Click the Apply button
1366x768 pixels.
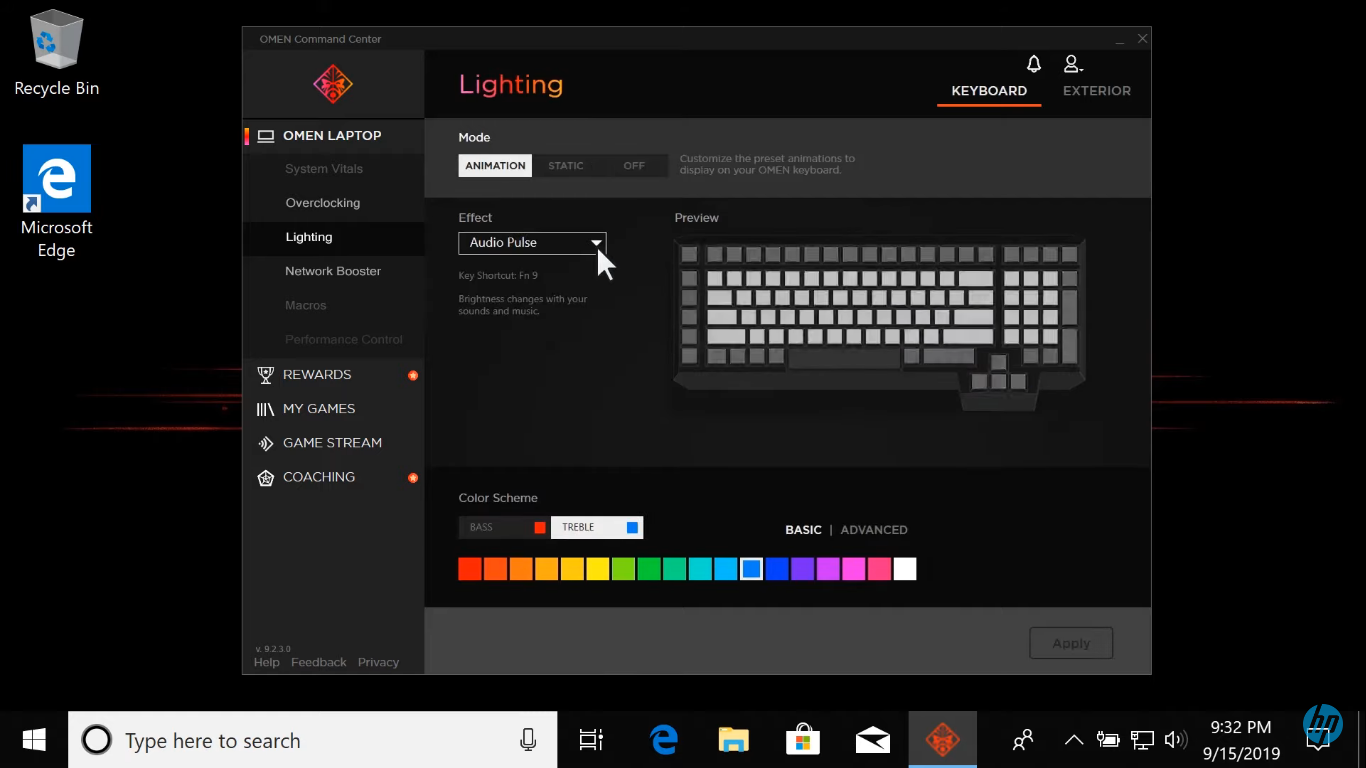[1071, 643]
